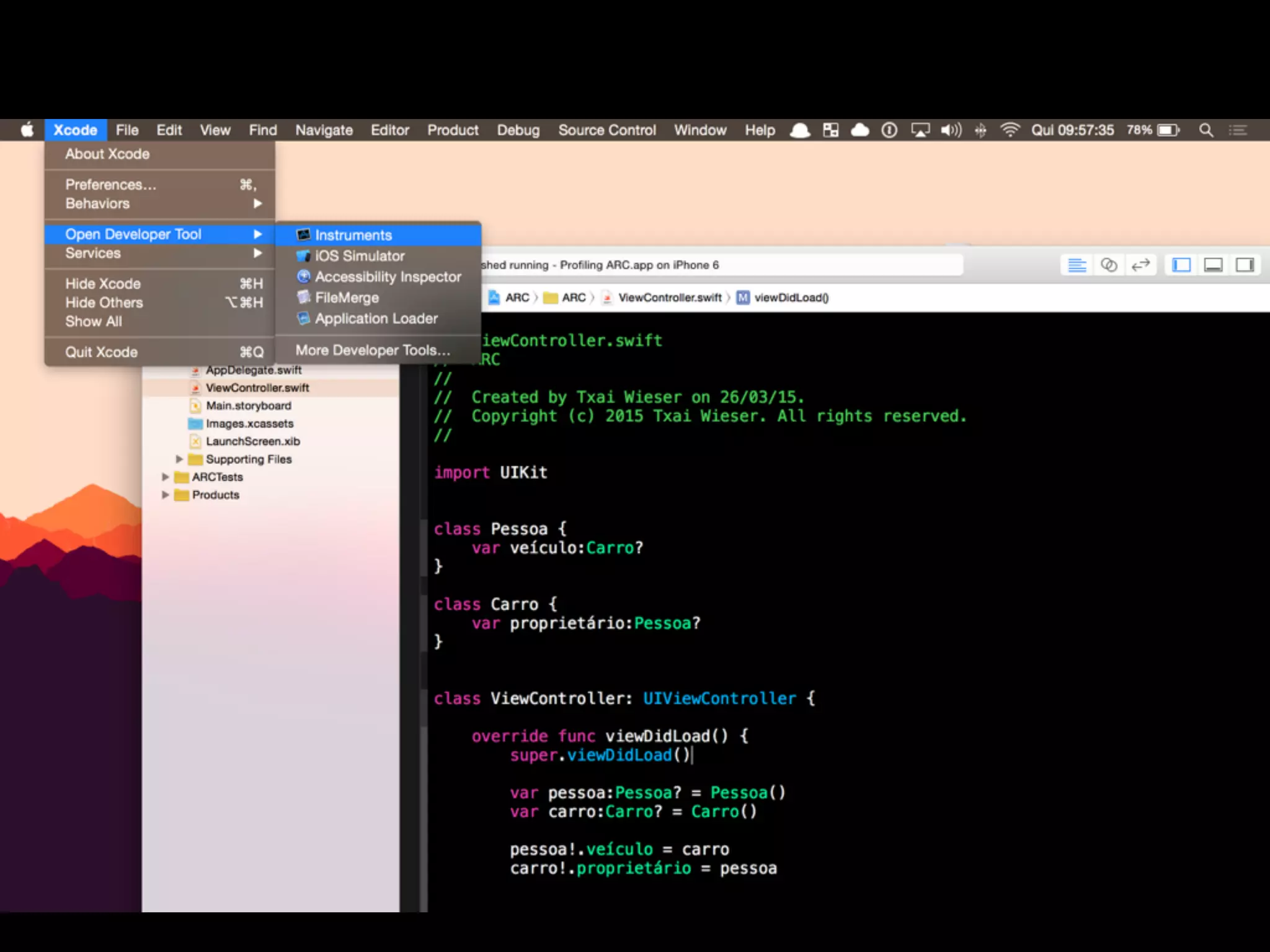Expand the Products group
This screenshot has width=1270, height=952.
pyautogui.click(x=166, y=495)
